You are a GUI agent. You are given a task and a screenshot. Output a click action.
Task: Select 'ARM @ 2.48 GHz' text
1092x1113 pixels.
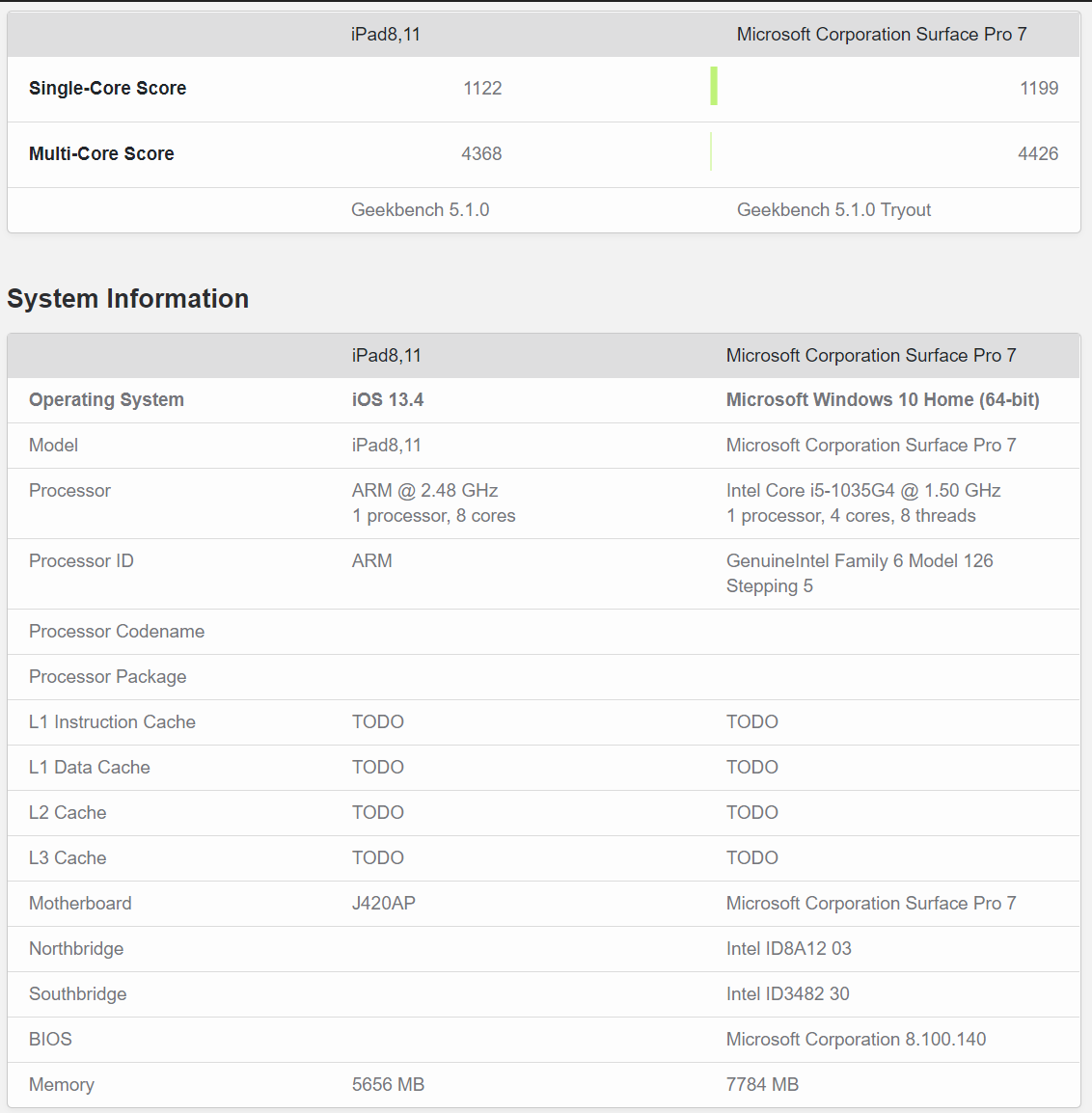tap(424, 491)
